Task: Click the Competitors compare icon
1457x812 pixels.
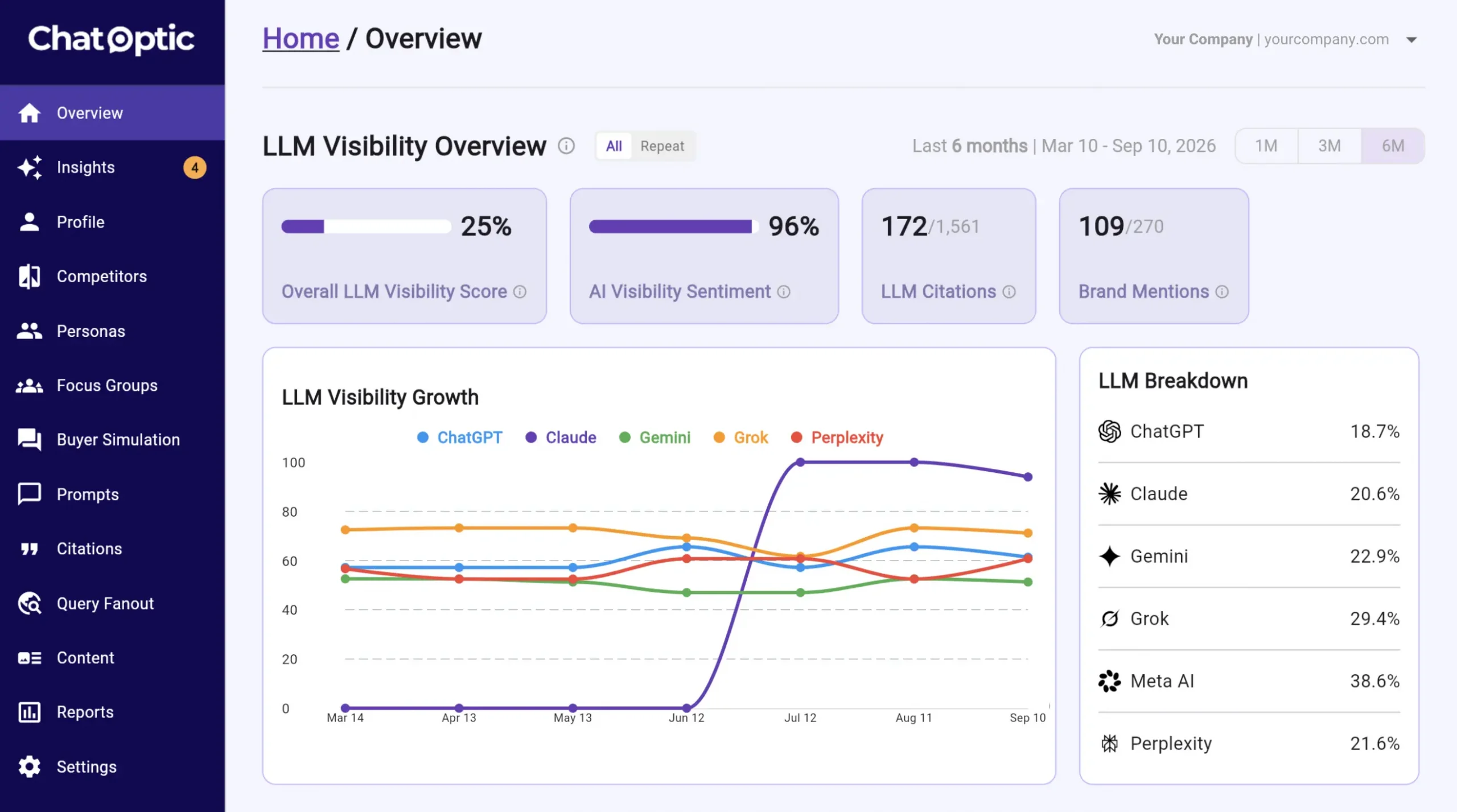Action: tap(29, 277)
